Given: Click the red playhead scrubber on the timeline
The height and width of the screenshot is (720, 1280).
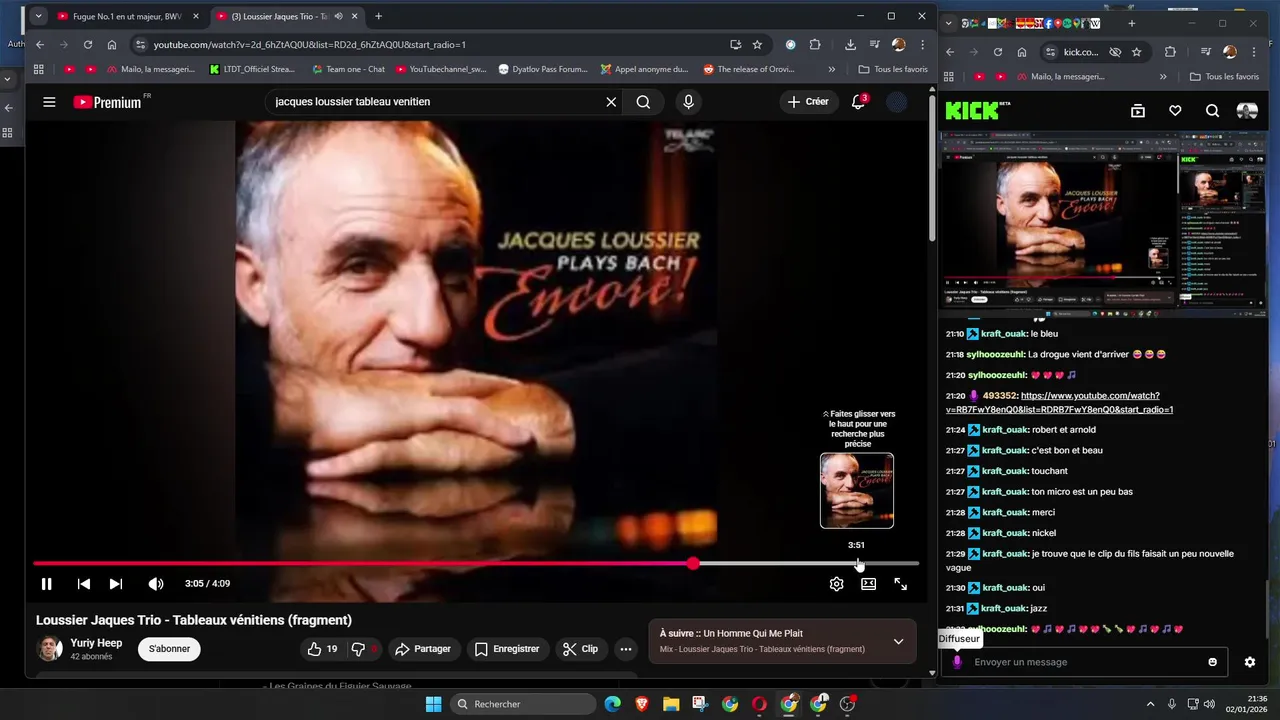Looking at the screenshot, I should tap(693, 564).
